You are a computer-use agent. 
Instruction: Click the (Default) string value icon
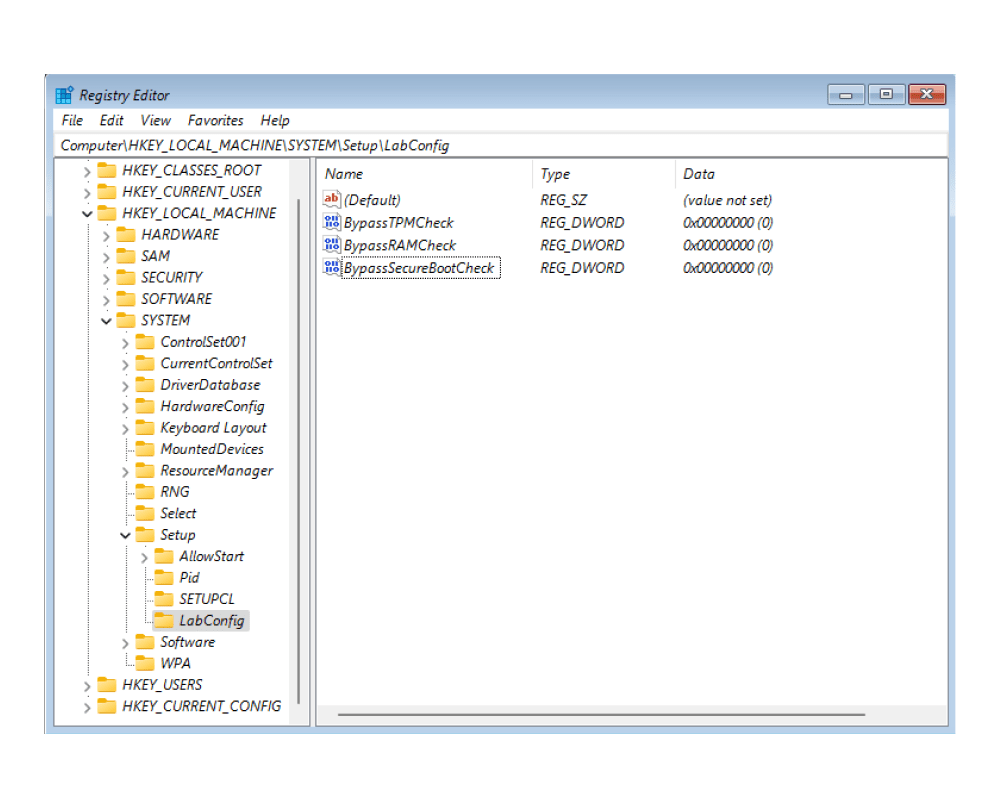pos(332,200)
